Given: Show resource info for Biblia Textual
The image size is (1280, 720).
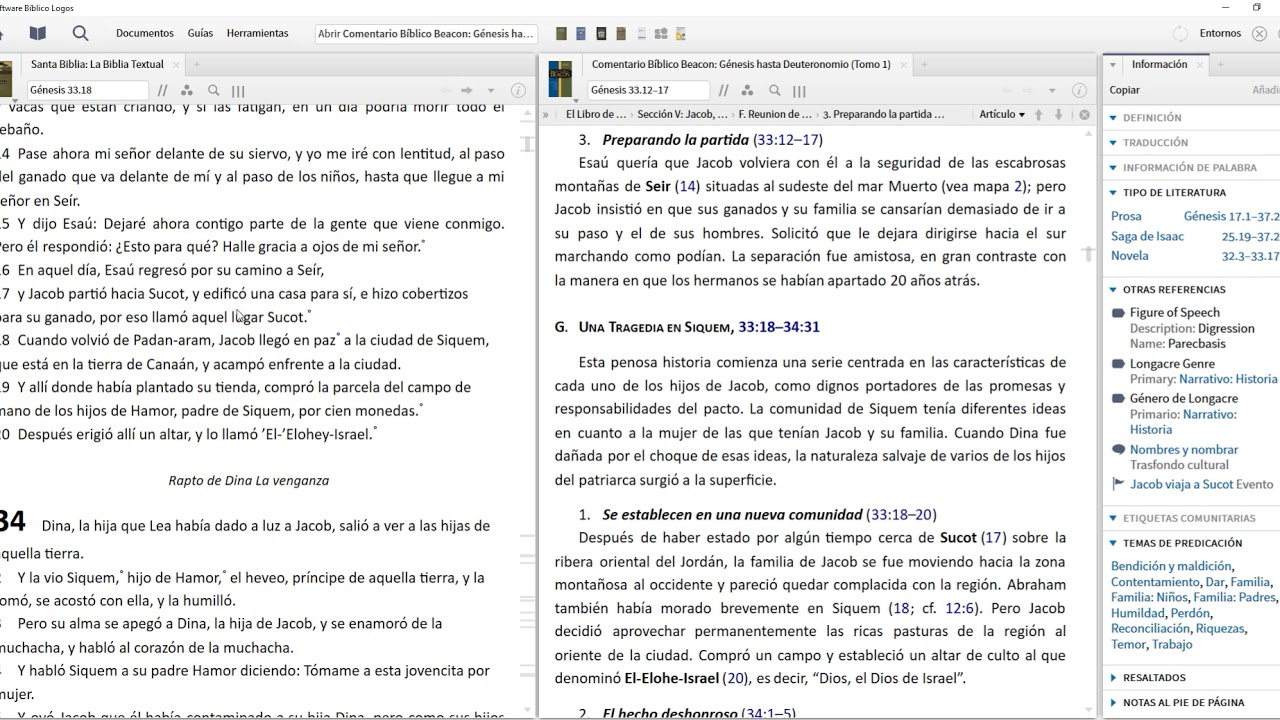Looking at the screenshot, I should click(518, 90).
